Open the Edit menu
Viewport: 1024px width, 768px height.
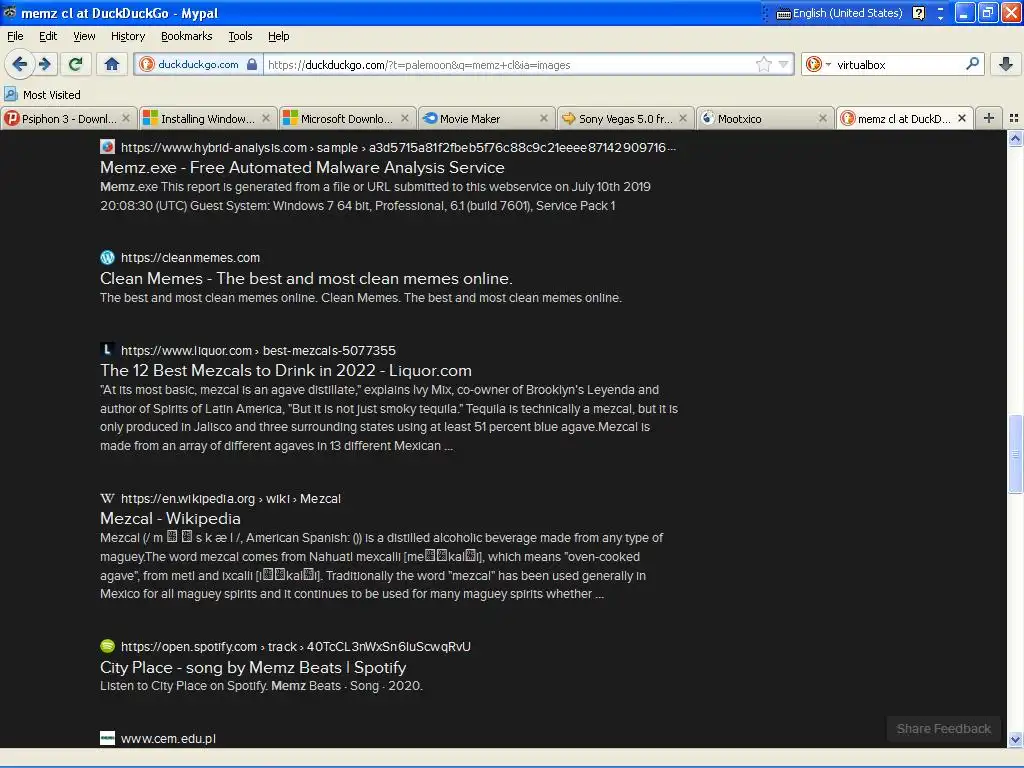tap(48, 37)
